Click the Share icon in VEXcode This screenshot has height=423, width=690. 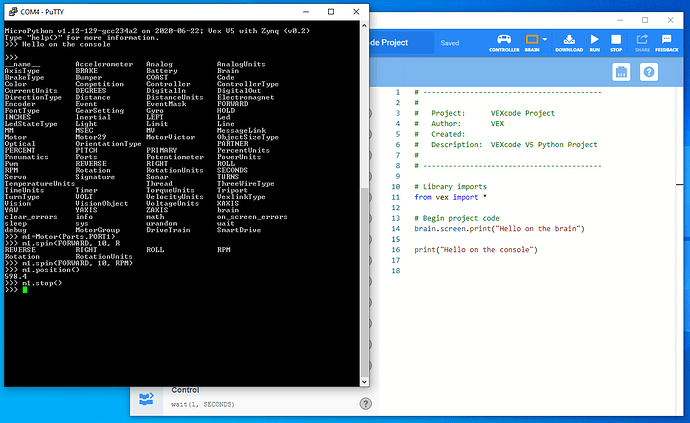pos(642,43)
